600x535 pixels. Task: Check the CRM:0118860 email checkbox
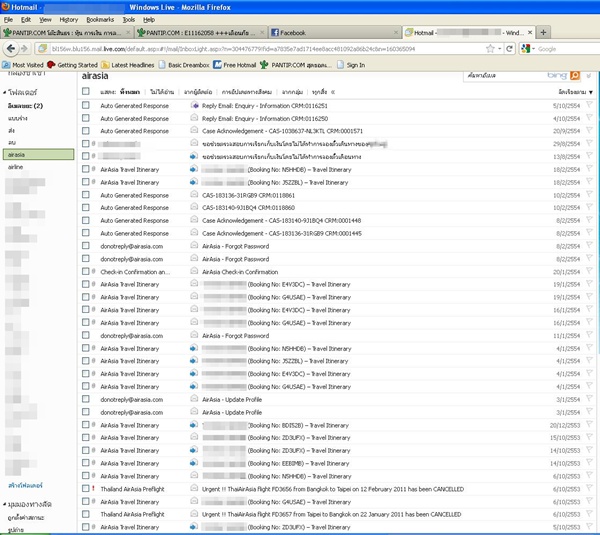click(x=86, y=207)
